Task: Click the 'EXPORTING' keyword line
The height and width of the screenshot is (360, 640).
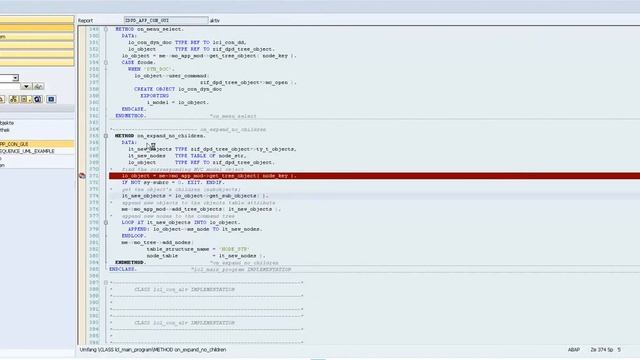Action: tap(155, 96)
